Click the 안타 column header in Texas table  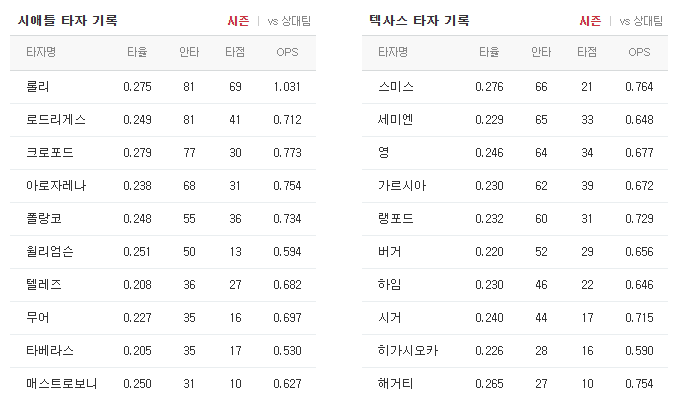[x=541, y=51]
